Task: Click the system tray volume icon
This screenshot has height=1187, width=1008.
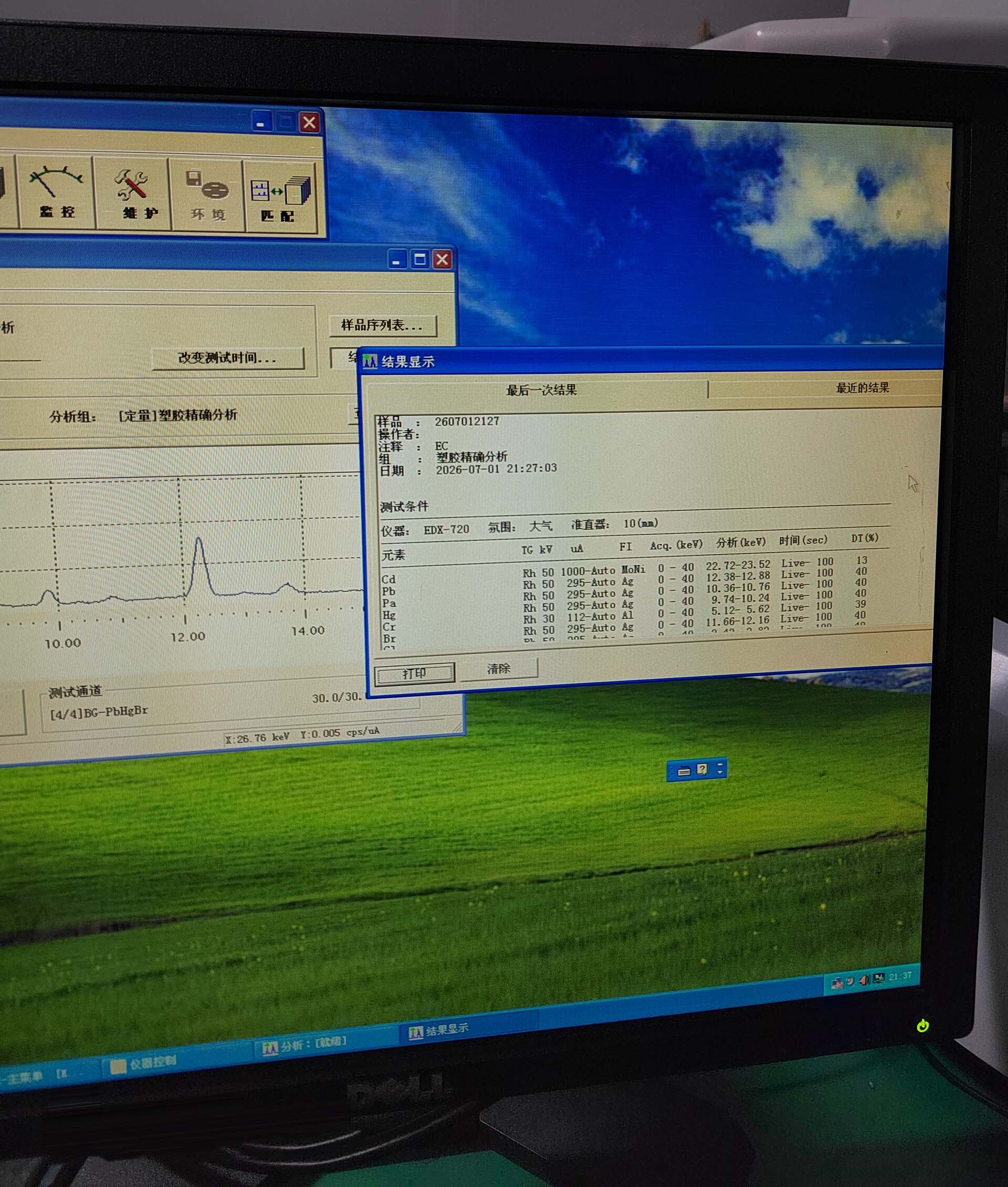Action: (864, 980)
